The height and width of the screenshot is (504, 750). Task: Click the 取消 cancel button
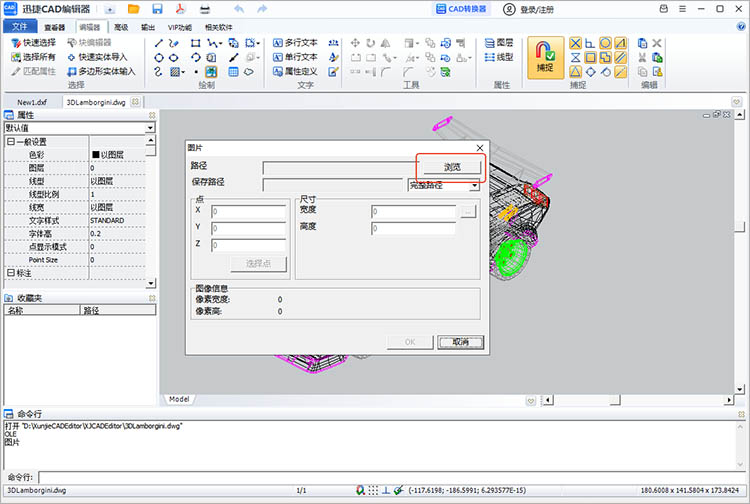(x=460, y=342)
